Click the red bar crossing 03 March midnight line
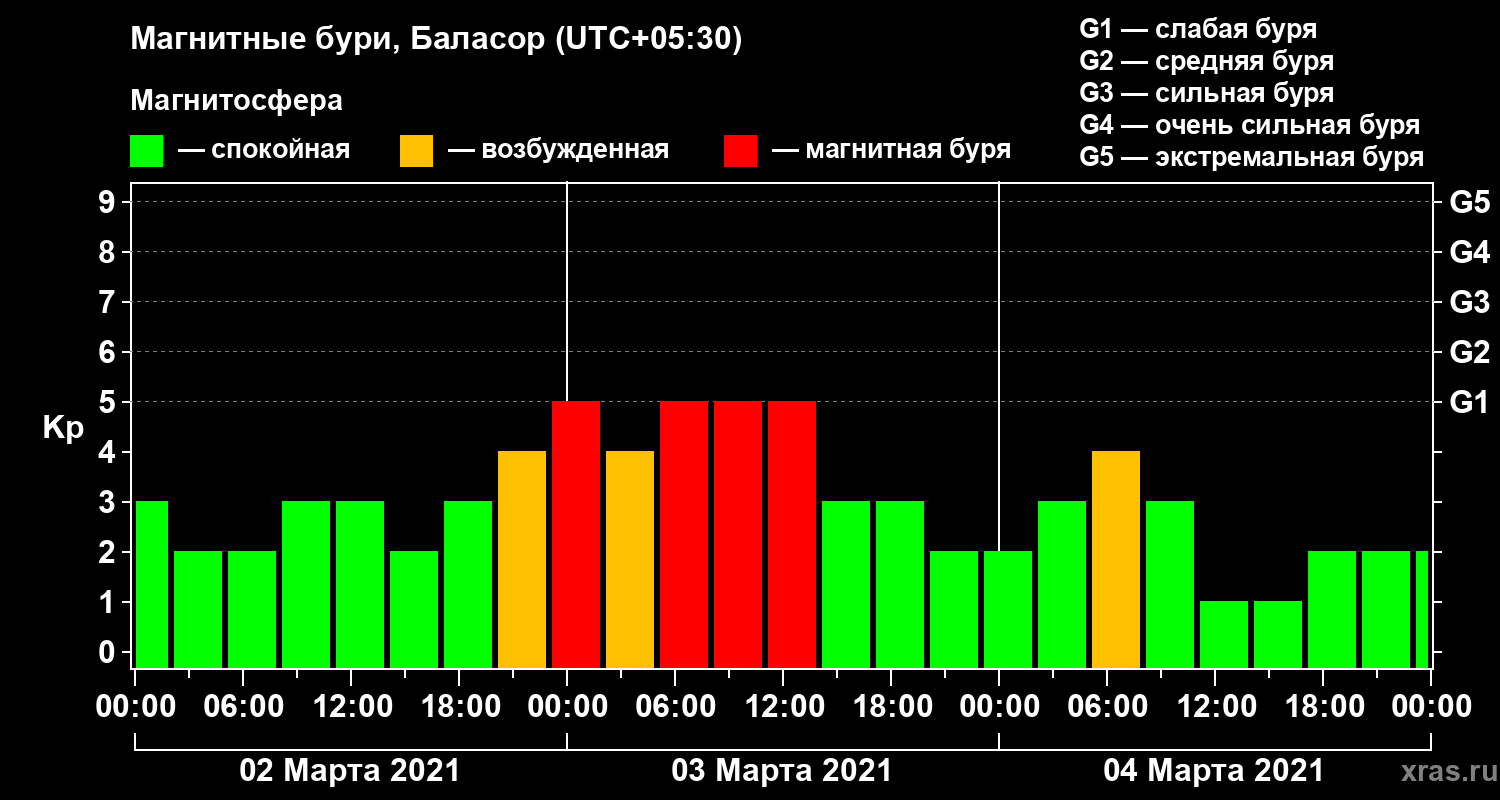This screenshot has width=1500, height=800. 576,534
